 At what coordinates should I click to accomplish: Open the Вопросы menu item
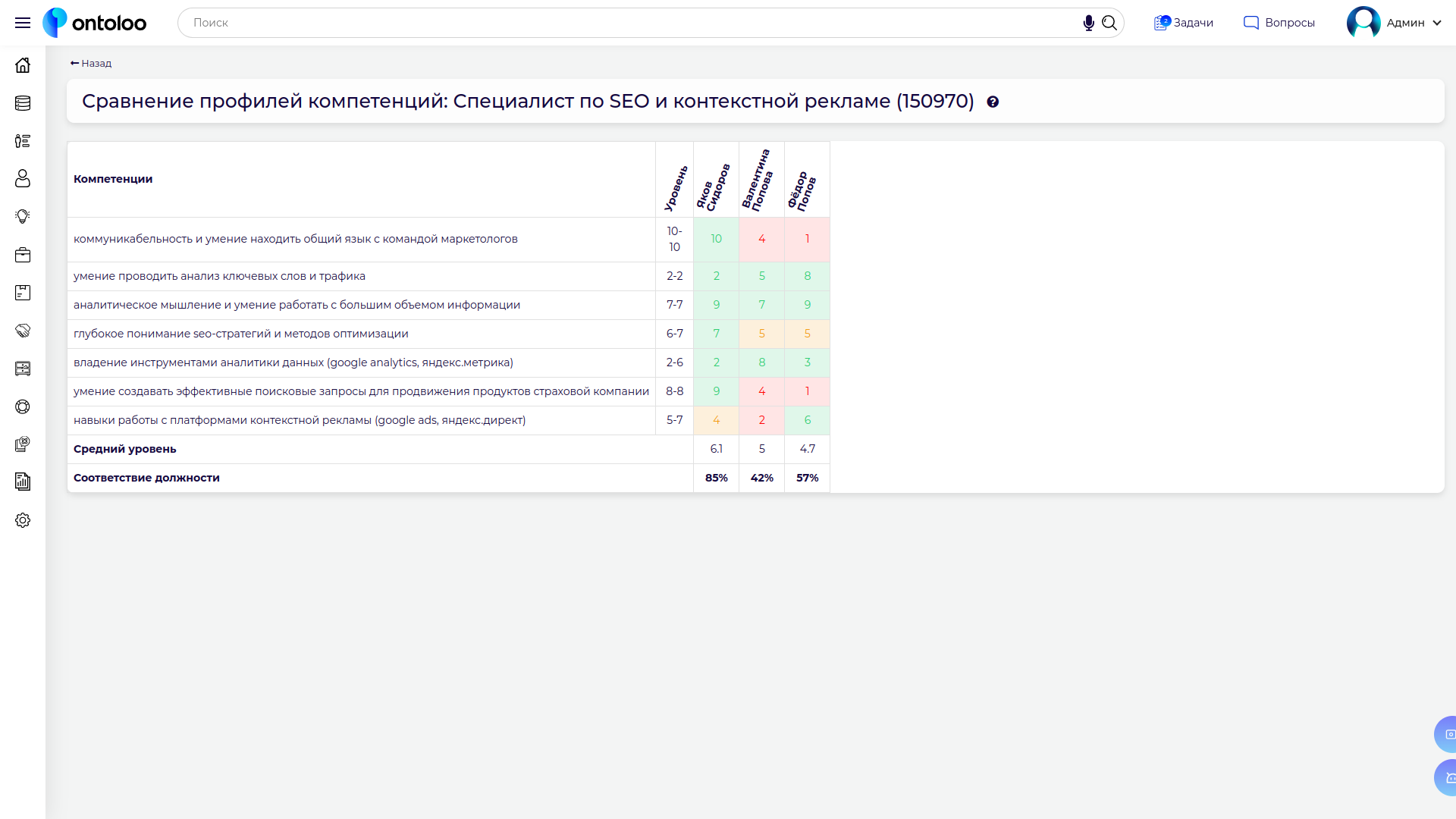[1279, 23]
